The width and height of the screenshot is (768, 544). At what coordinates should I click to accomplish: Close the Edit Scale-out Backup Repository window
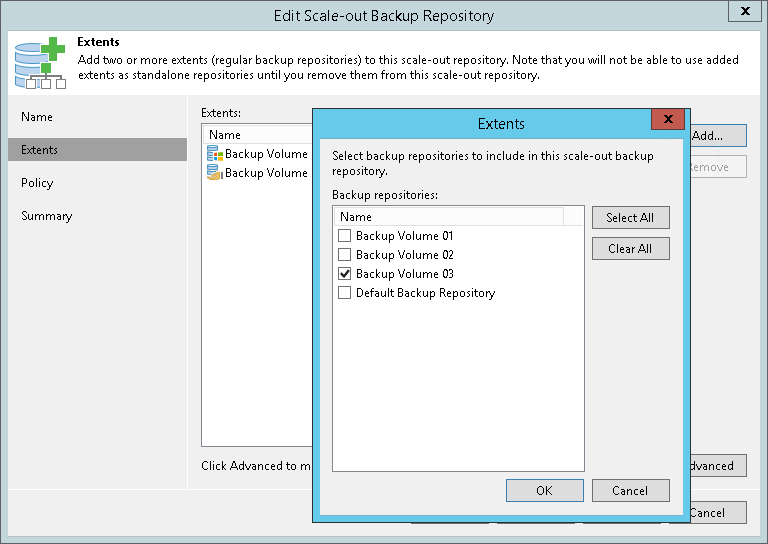[745, 12]
